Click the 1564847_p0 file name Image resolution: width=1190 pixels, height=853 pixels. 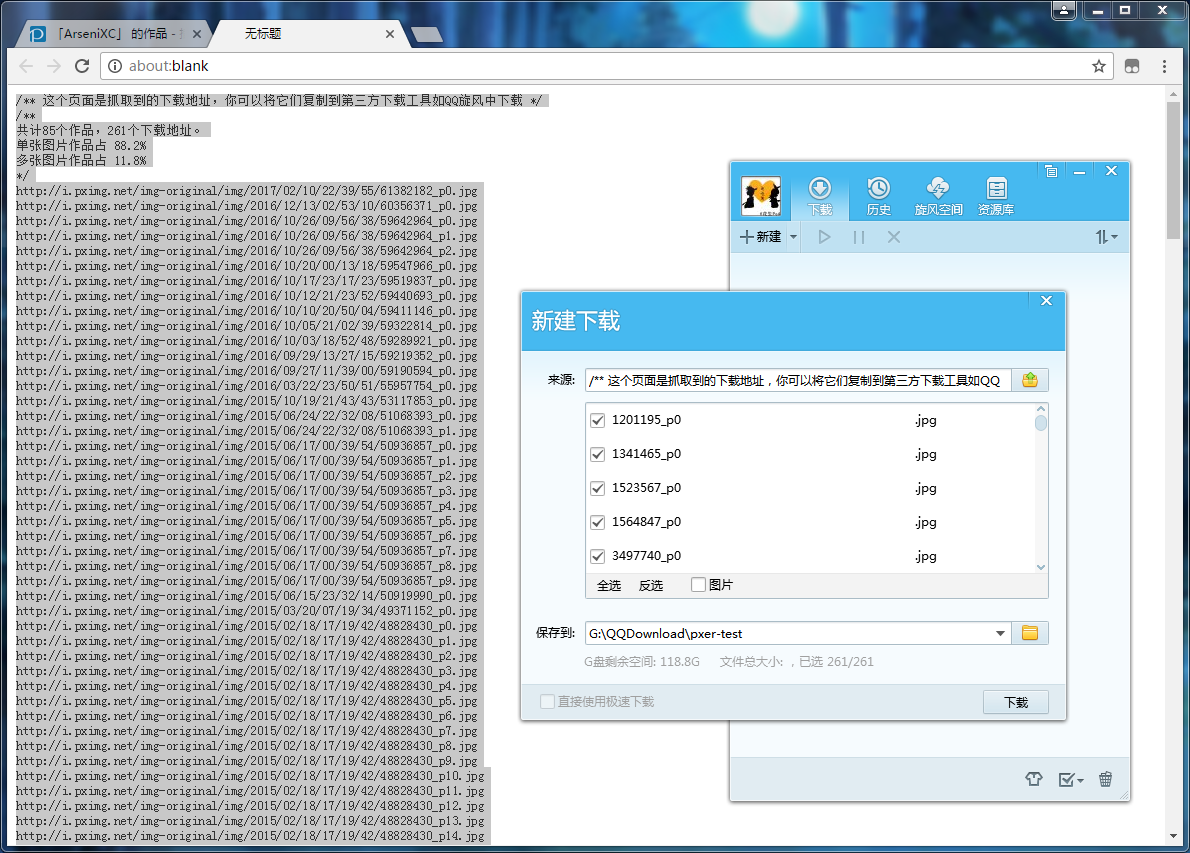click(647, 522)
